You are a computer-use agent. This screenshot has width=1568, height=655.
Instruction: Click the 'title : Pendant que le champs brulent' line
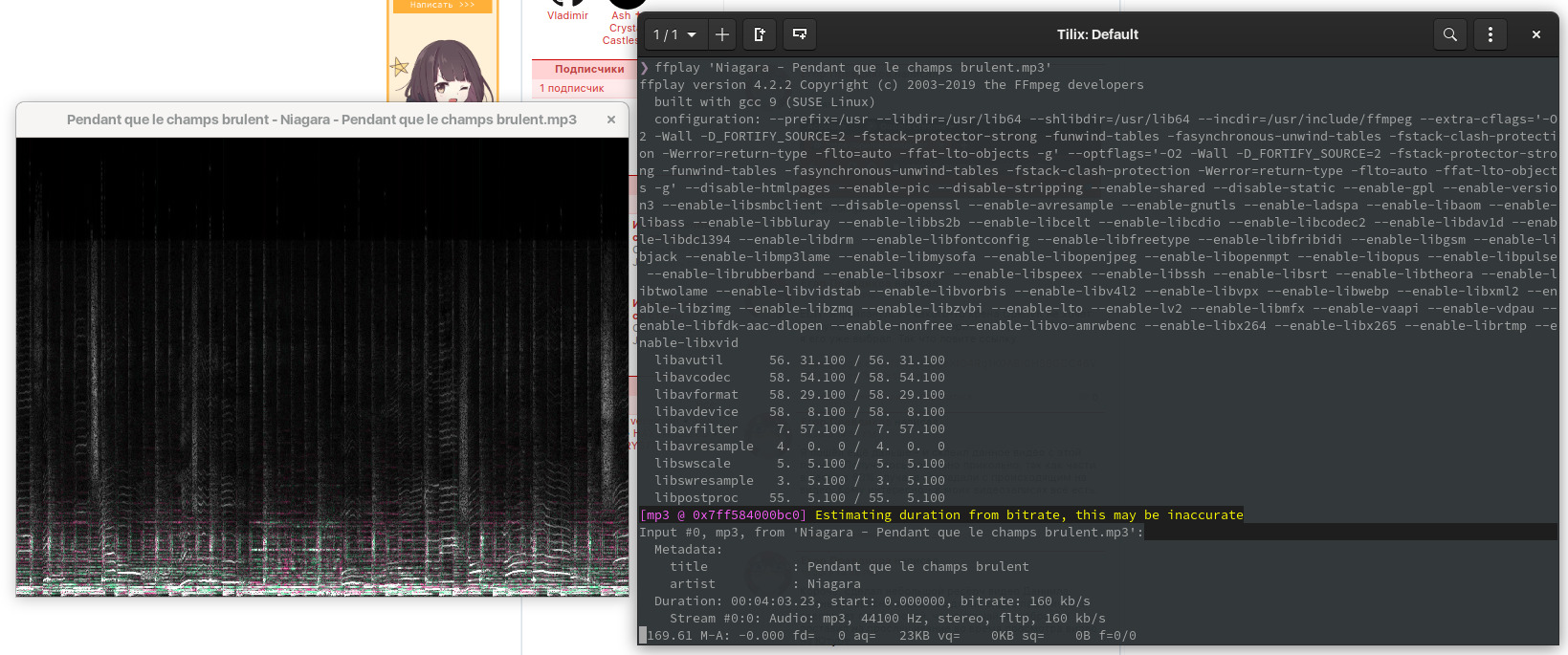pos(850,566)
